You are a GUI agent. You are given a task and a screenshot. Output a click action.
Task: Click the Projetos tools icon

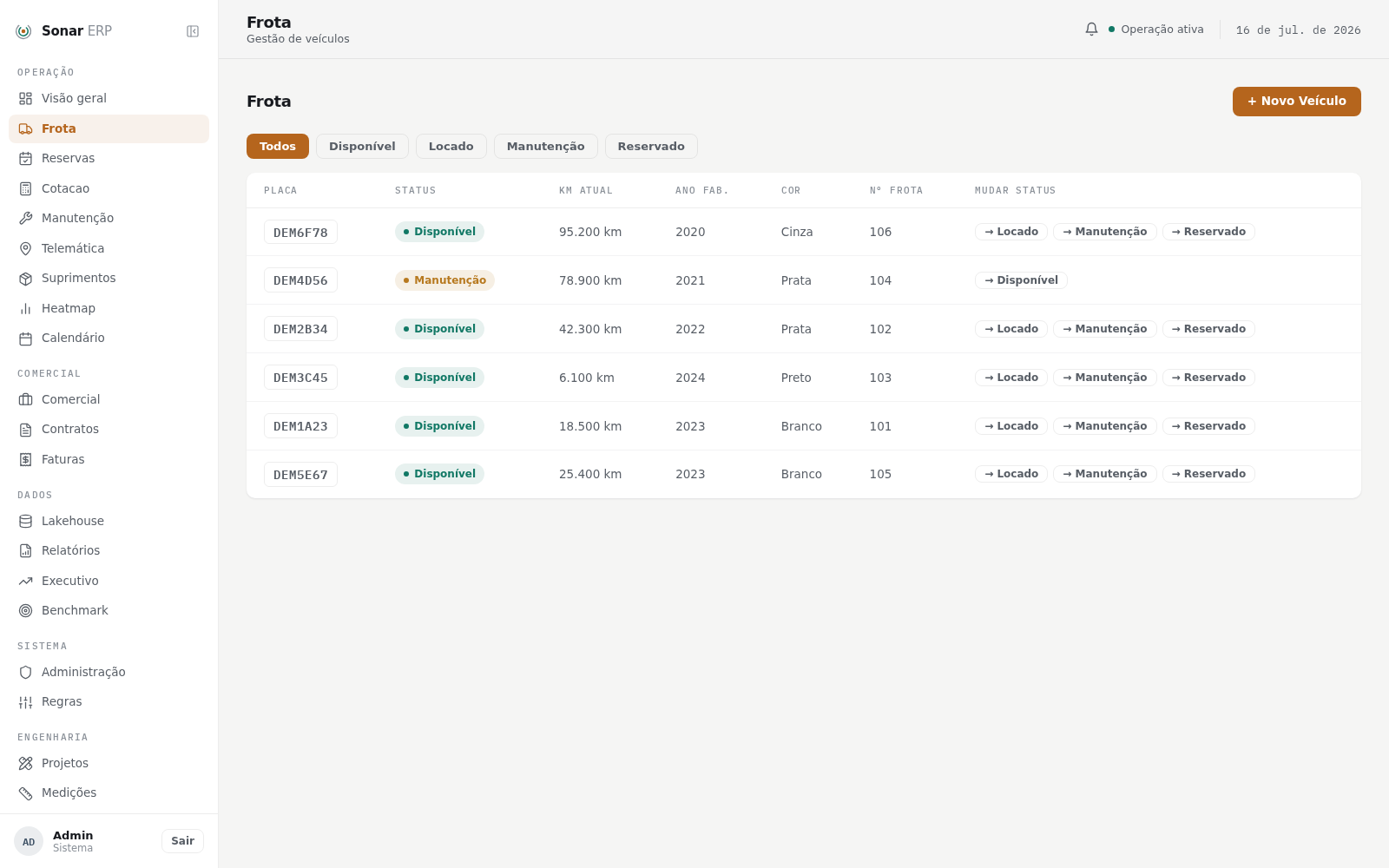(x=26, y=763)
